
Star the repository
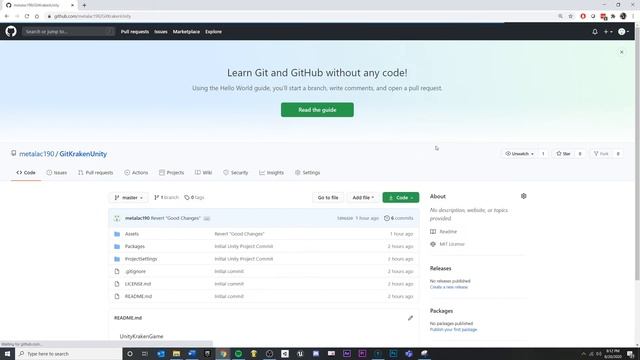[x=563, y=154]
